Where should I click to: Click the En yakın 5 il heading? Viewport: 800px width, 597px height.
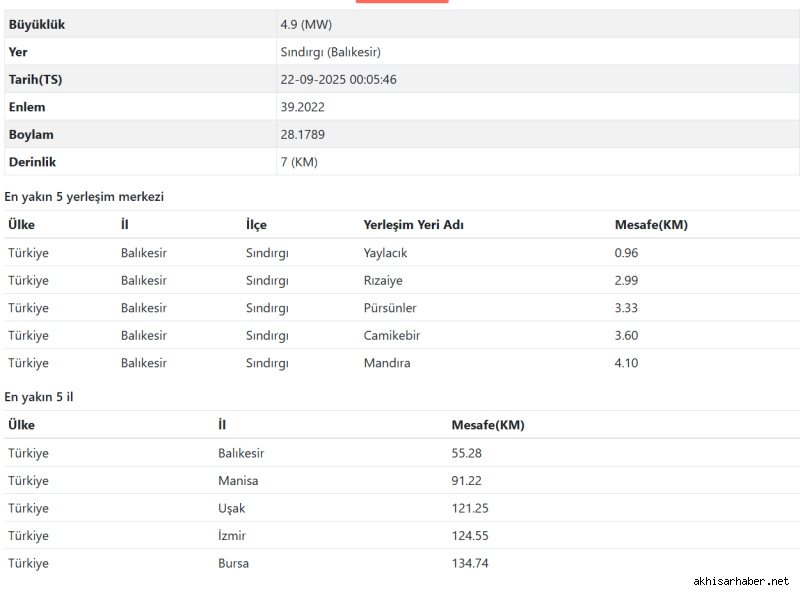coord(39,397)
